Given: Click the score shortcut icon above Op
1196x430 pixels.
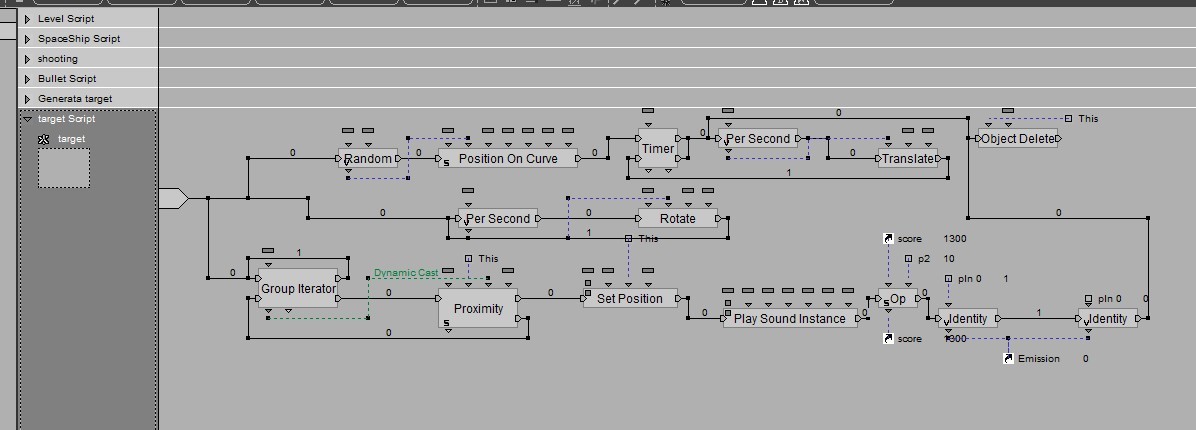Looking at the screenshot, I should pos(888,239).
